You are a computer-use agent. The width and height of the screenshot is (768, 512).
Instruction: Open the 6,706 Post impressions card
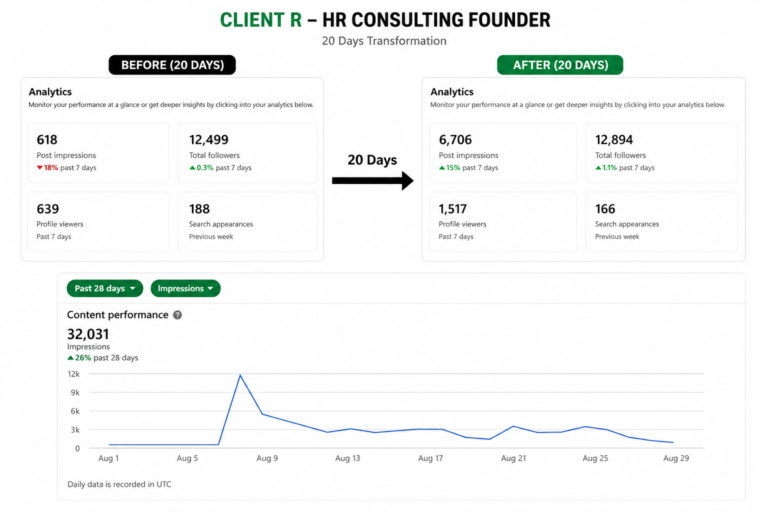click(503, 153)
